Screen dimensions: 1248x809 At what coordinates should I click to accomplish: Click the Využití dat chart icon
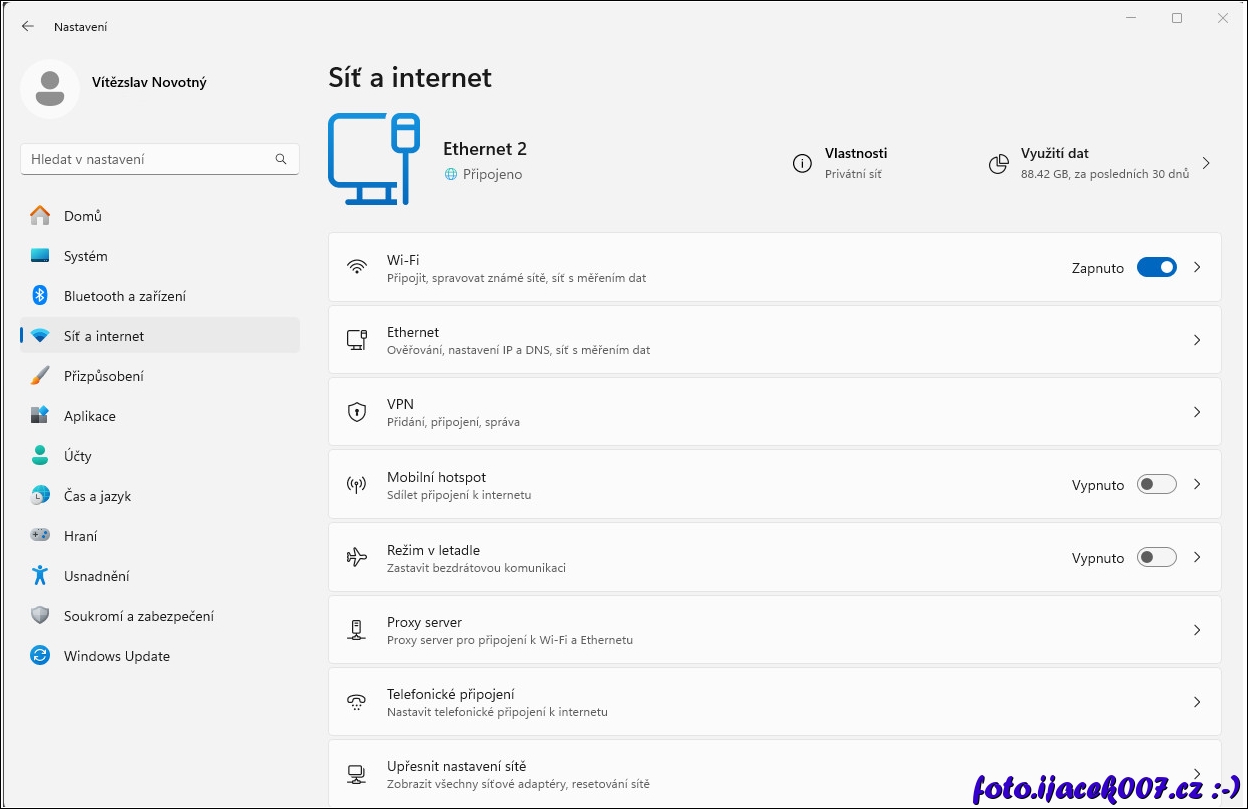pos(998,164)
